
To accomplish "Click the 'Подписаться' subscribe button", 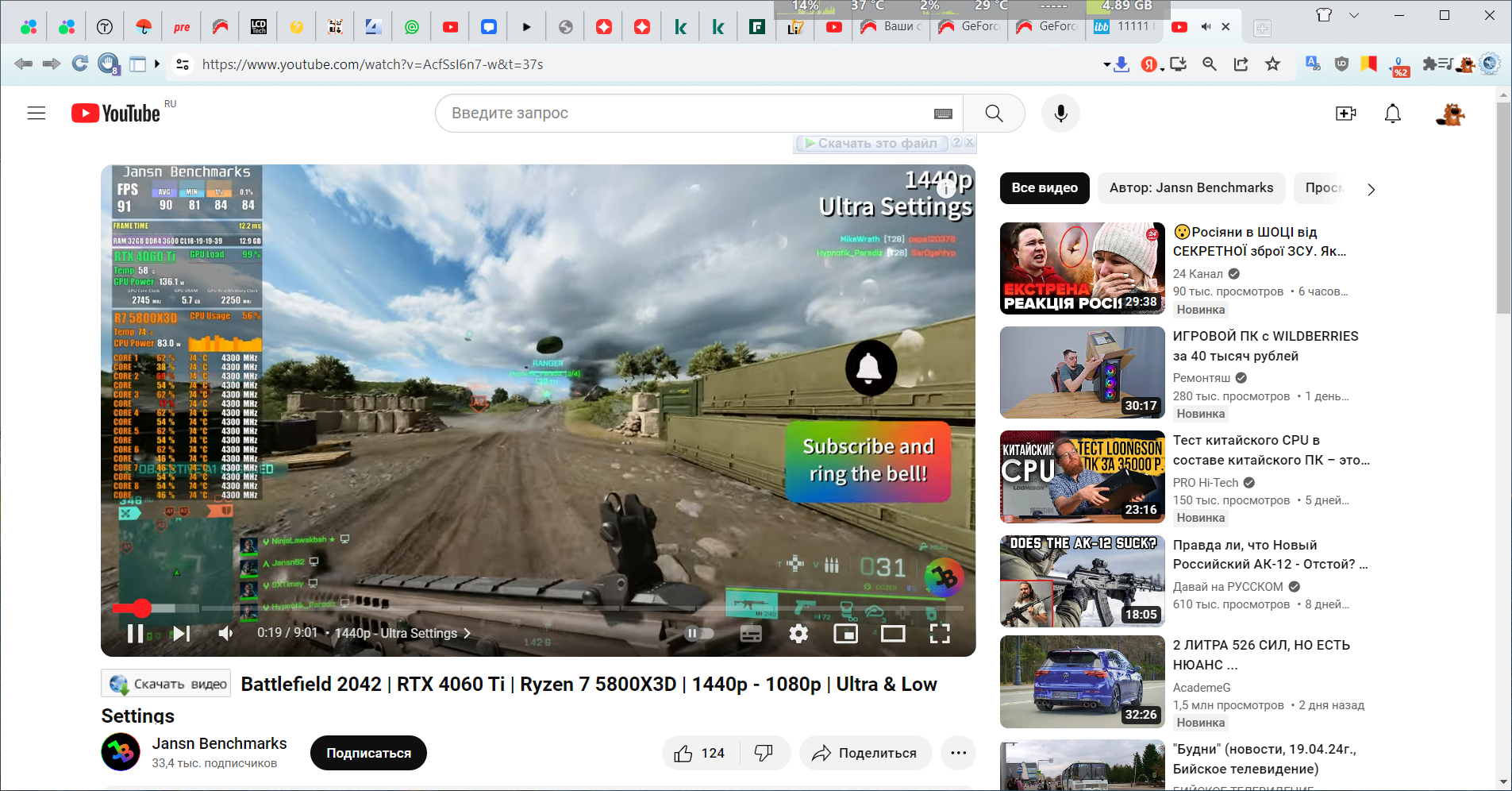I will 368,753.
